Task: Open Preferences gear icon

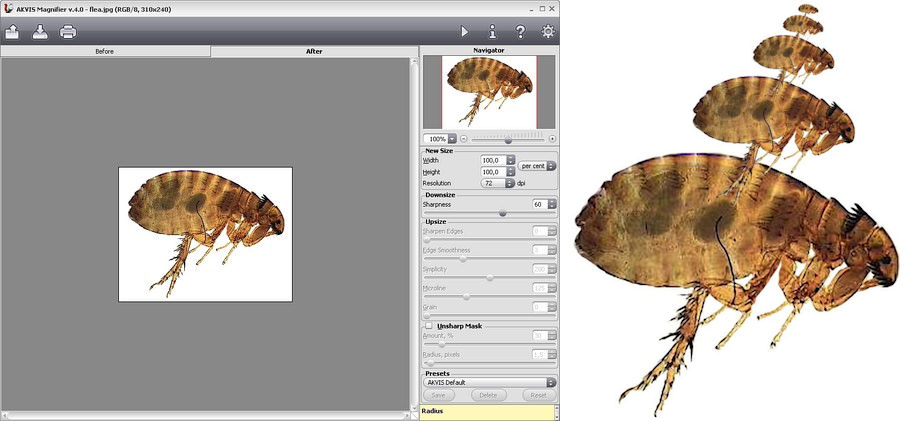Action: coord(548,32)
